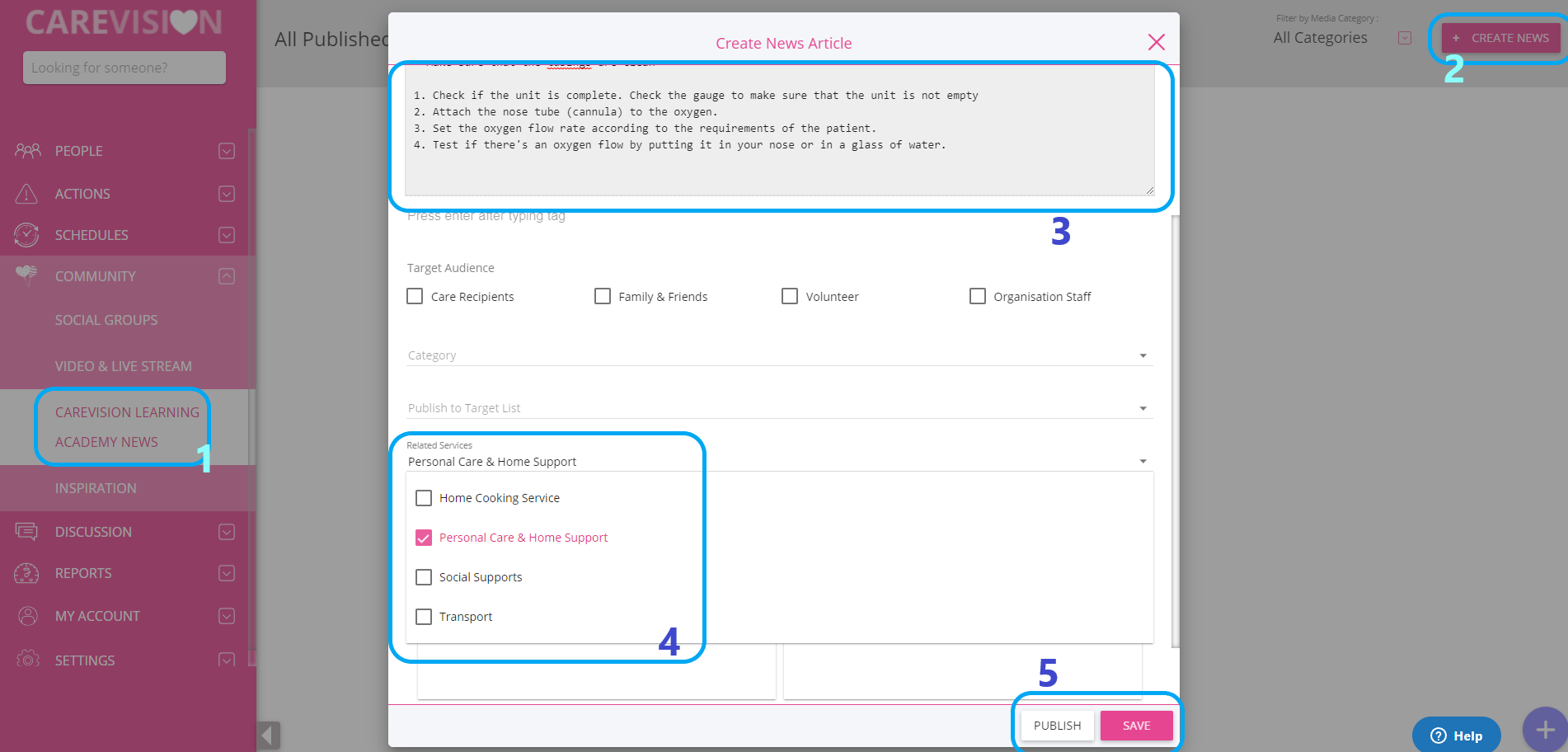Click the Looking for someone search field
This screenshot has width=1568, height=752.
click(124, 68)
